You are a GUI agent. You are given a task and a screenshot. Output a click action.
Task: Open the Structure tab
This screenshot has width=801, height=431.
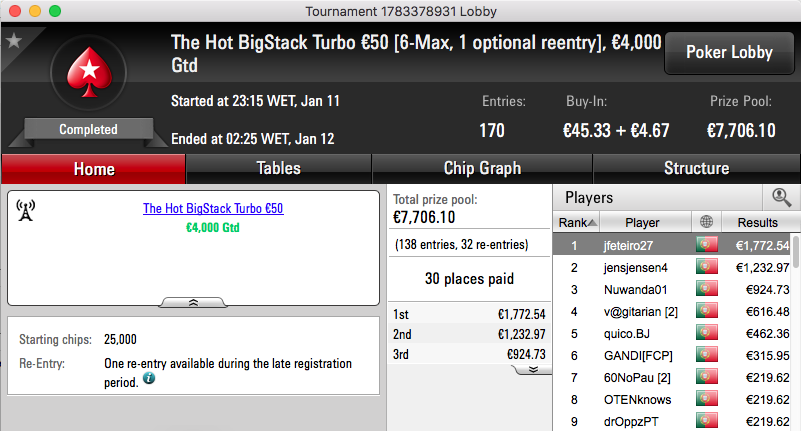[x=696, y=169]
